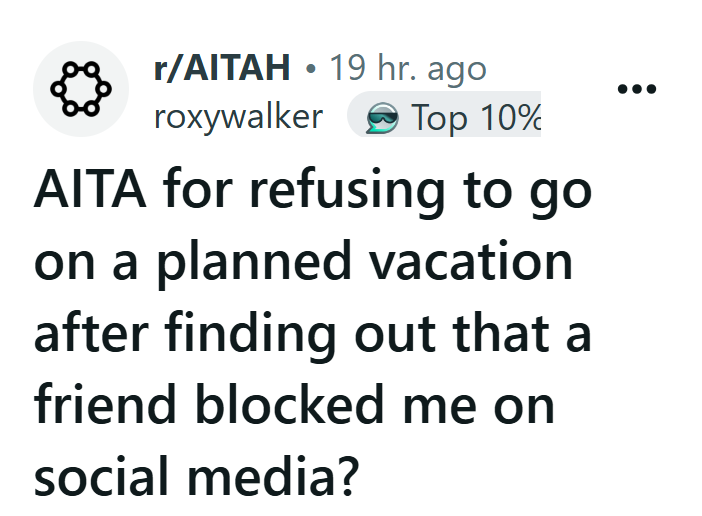Click the 'AITA for refusing to go' title line
This screenshot has height=516, width=702.
(312, 189)
